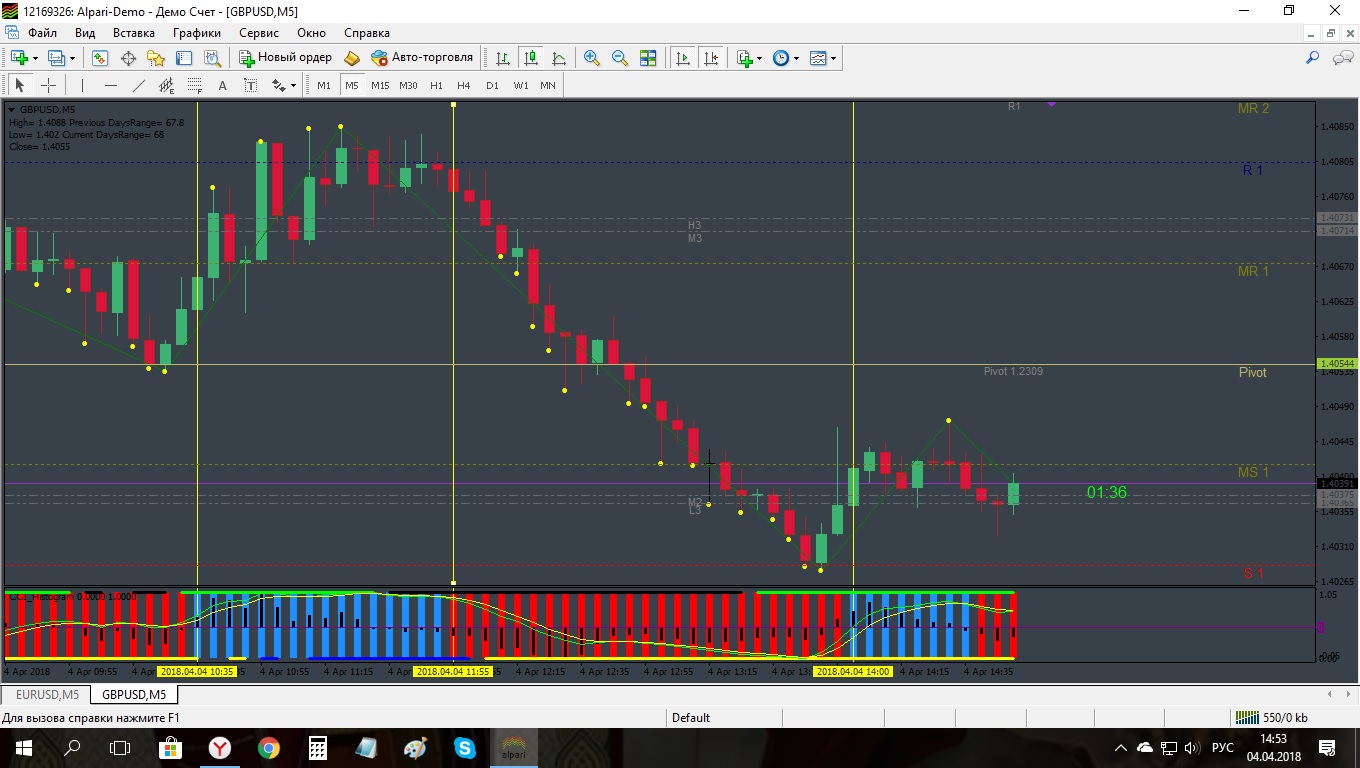Open the Profiles icon
The image size is (1360, 768).
(56, 58)
